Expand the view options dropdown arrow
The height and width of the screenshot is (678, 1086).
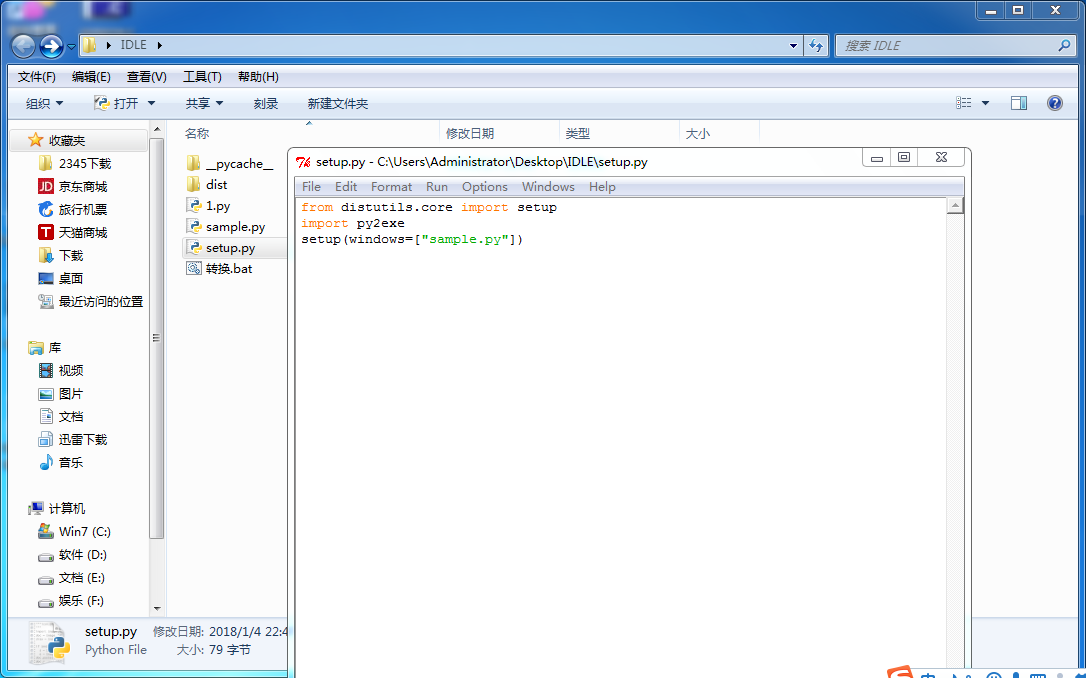pyautogui.click(x=986, y=103)
